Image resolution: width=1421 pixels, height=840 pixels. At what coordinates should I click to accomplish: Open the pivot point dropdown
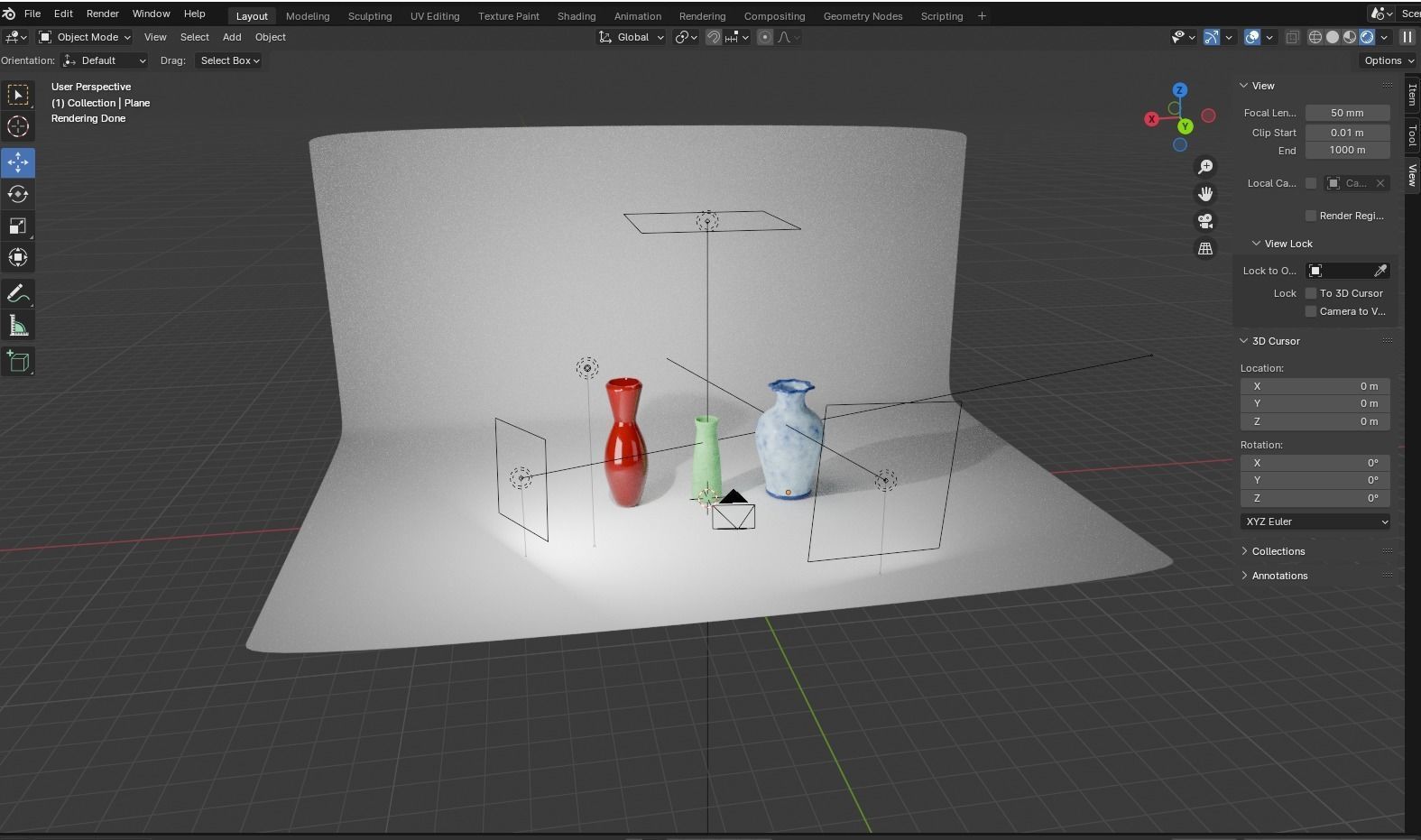pyautogui.click(x=687, y=37)
